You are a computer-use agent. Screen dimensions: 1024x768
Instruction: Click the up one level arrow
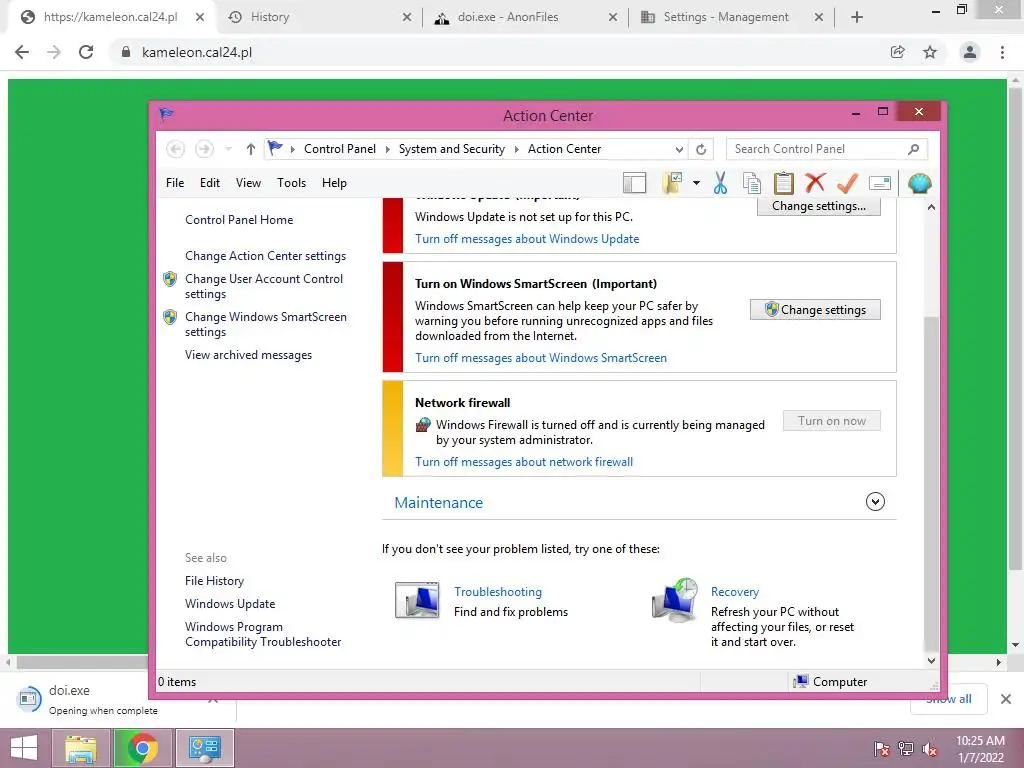250,150
